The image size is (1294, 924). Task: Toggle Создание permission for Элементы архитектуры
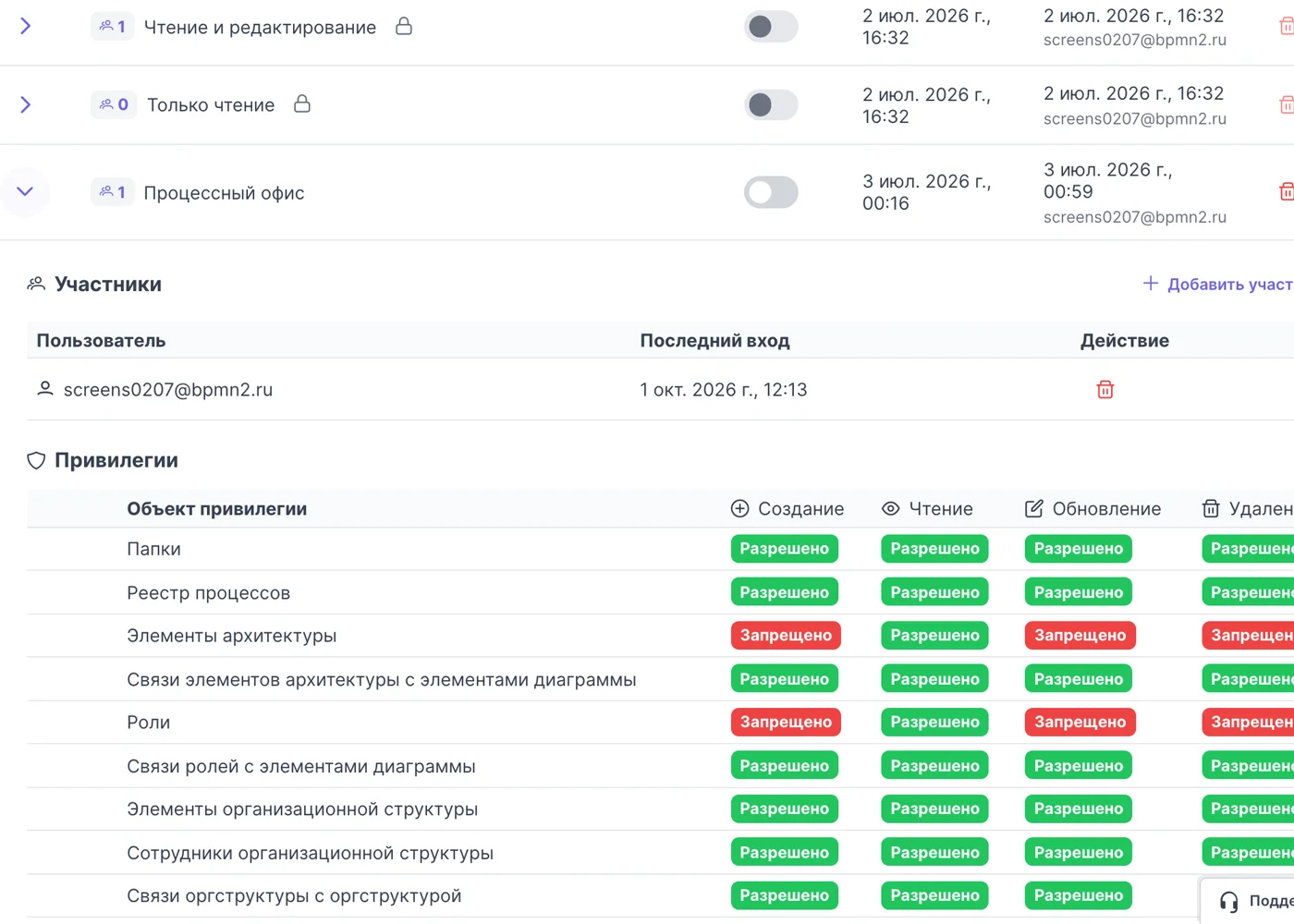pyautogui.click(x=786, y=635)
